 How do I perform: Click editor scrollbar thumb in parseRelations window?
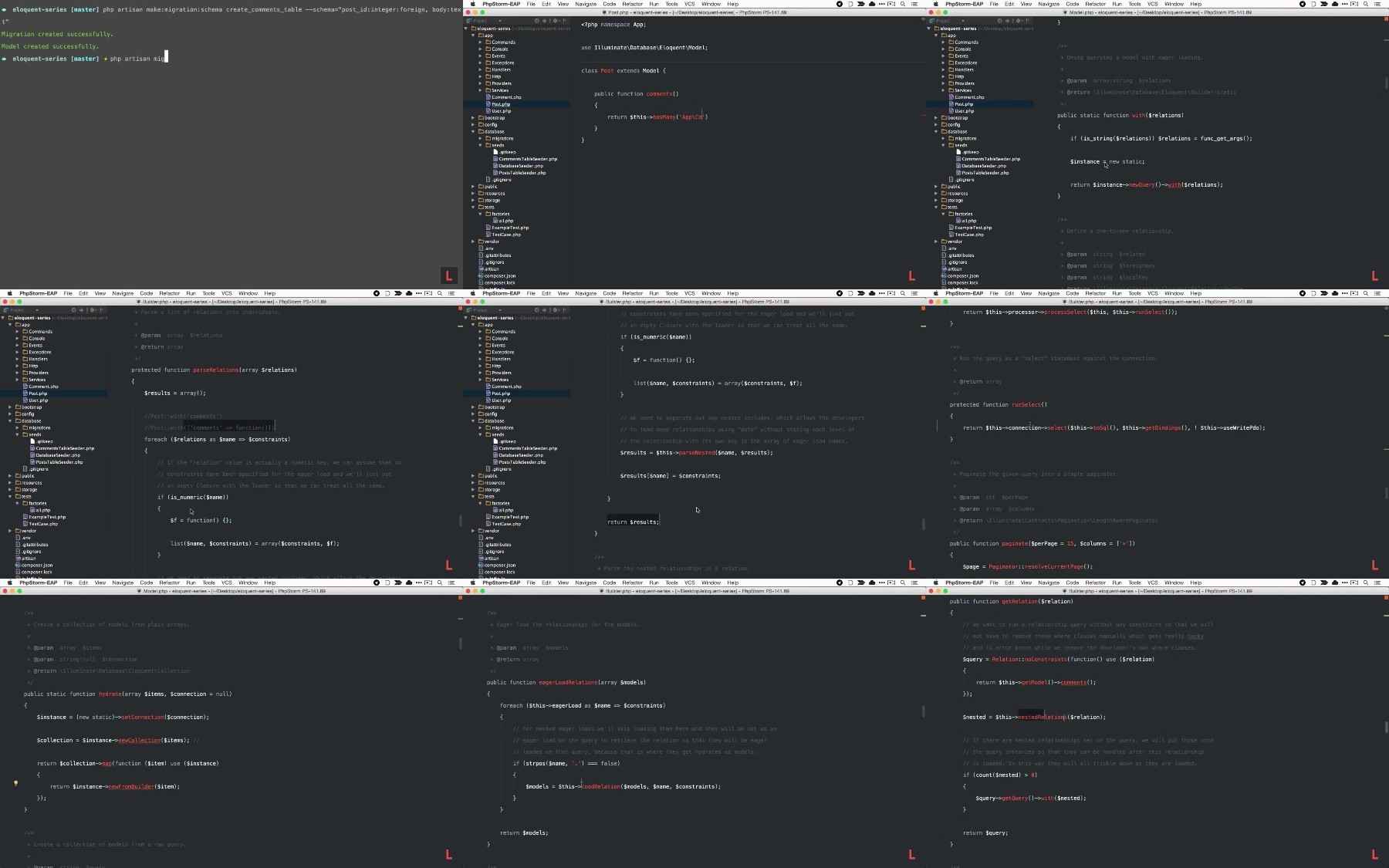point(461,521)
